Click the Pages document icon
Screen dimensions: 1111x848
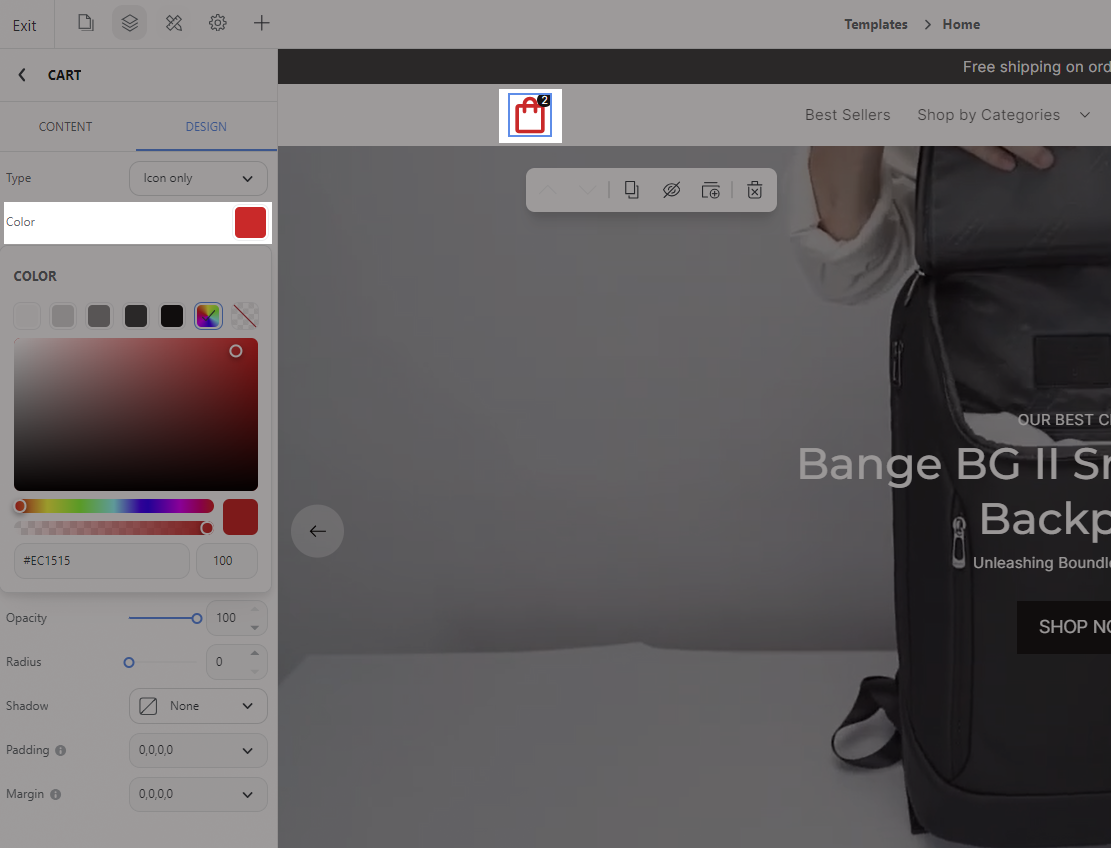(x=86, y=23)
